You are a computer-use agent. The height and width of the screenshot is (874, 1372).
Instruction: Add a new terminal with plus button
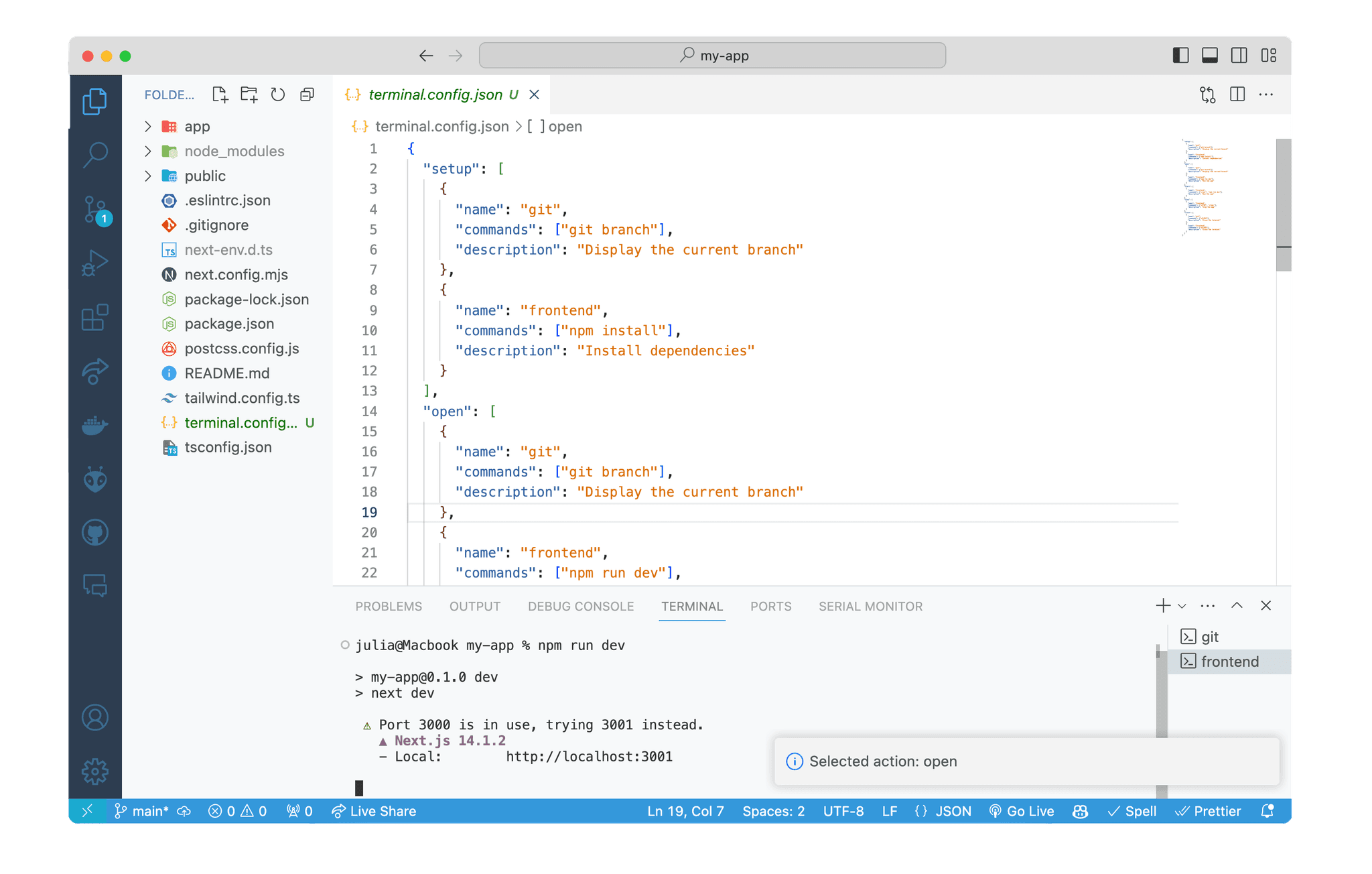(1163, 606)
